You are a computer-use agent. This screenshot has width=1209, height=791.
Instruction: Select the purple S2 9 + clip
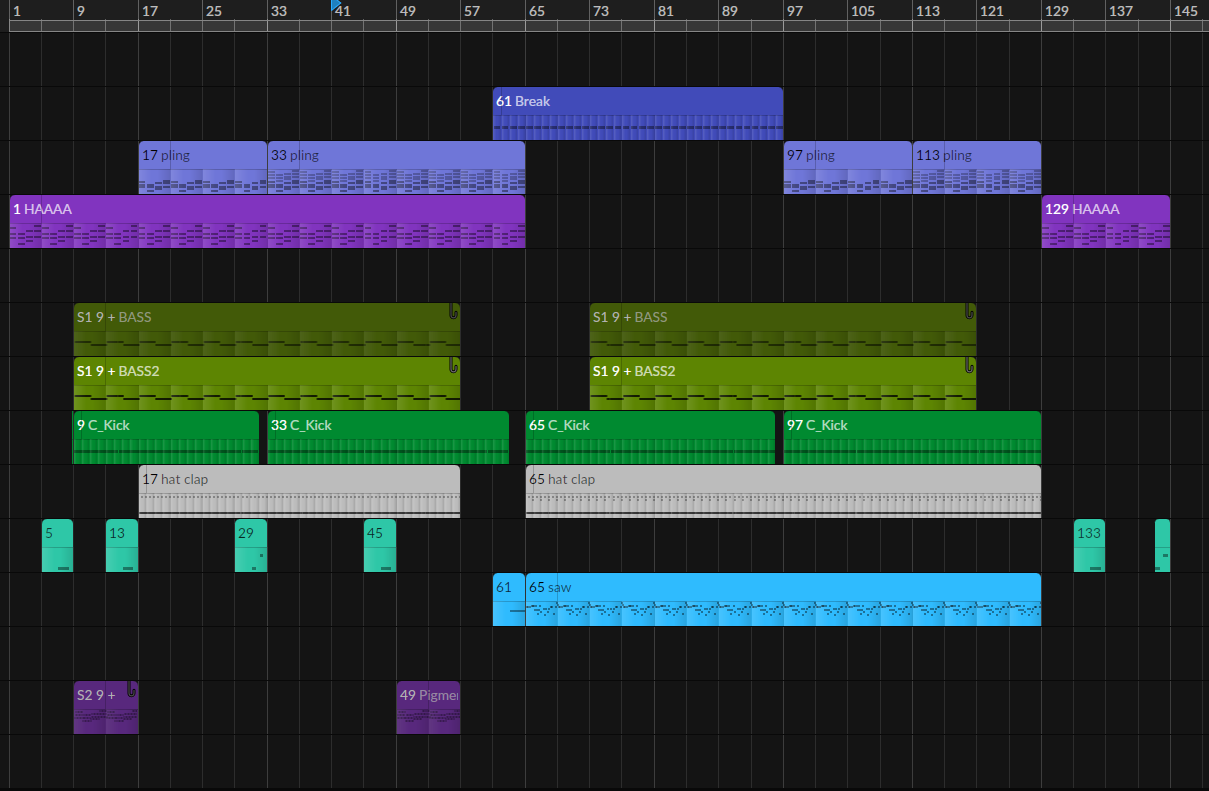coord(106,707)
